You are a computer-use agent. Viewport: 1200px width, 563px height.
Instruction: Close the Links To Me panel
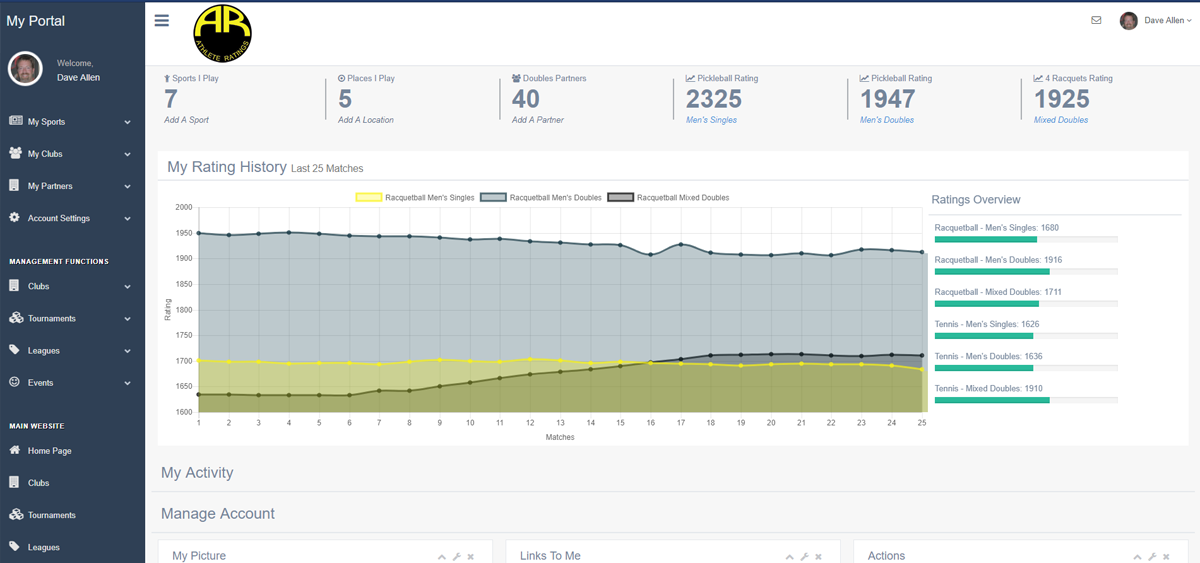coord(818,556)
